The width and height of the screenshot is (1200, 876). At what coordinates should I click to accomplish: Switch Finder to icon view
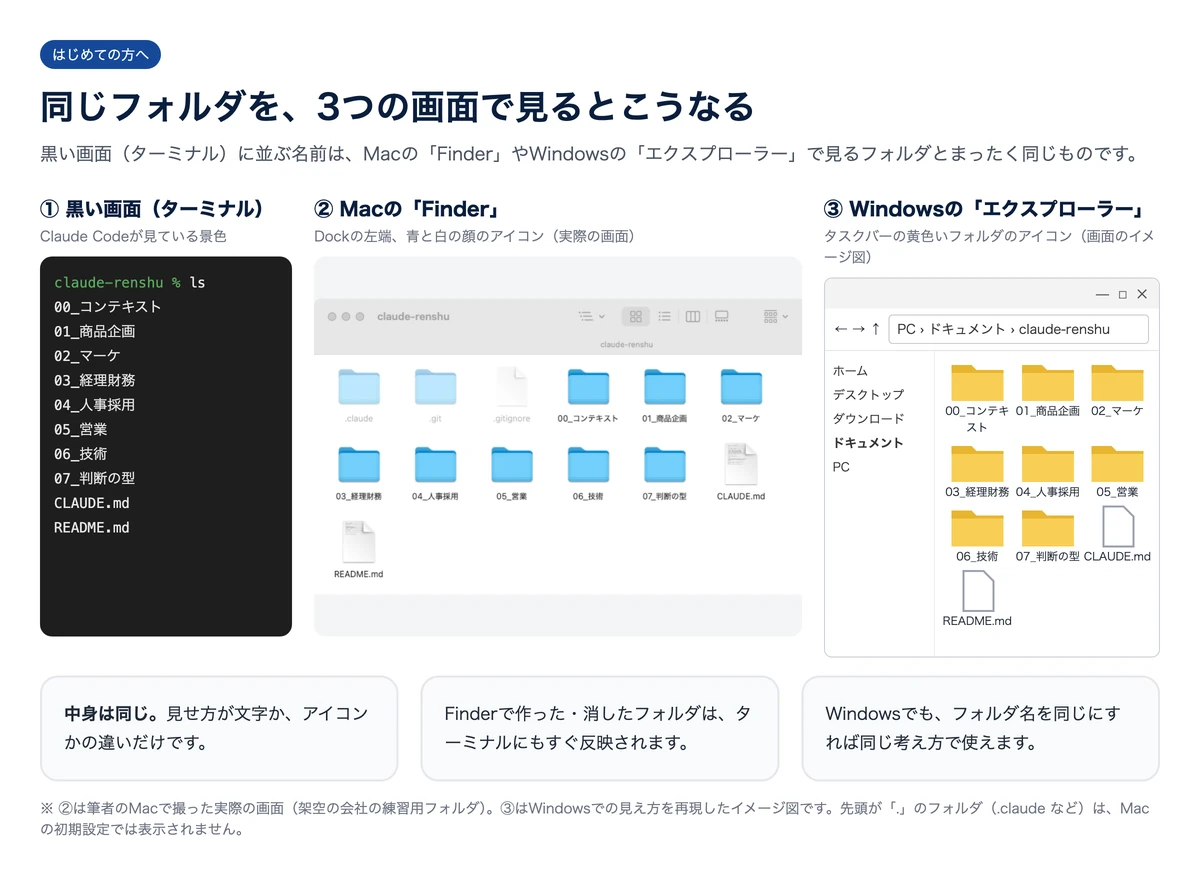point(635,316)
